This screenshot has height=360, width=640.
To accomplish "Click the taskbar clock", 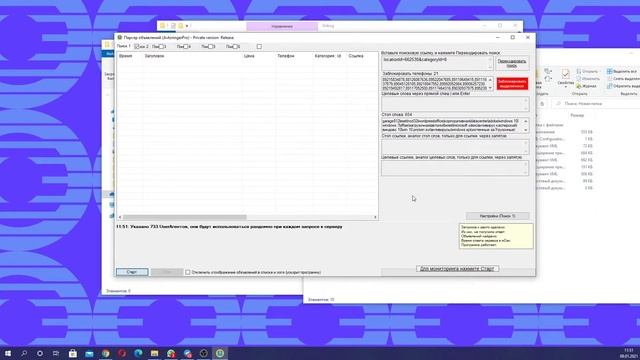I will (x=629, y=353).
